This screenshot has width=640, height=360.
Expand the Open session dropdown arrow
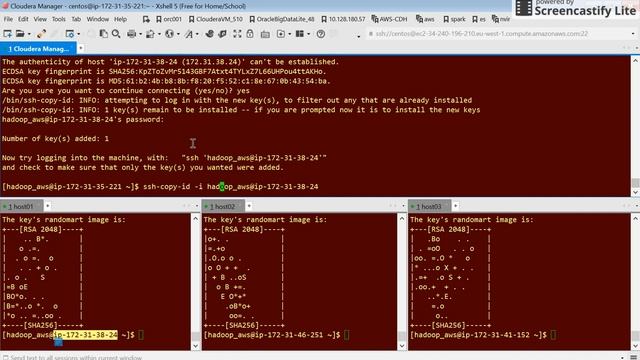[x=29, y=34]
